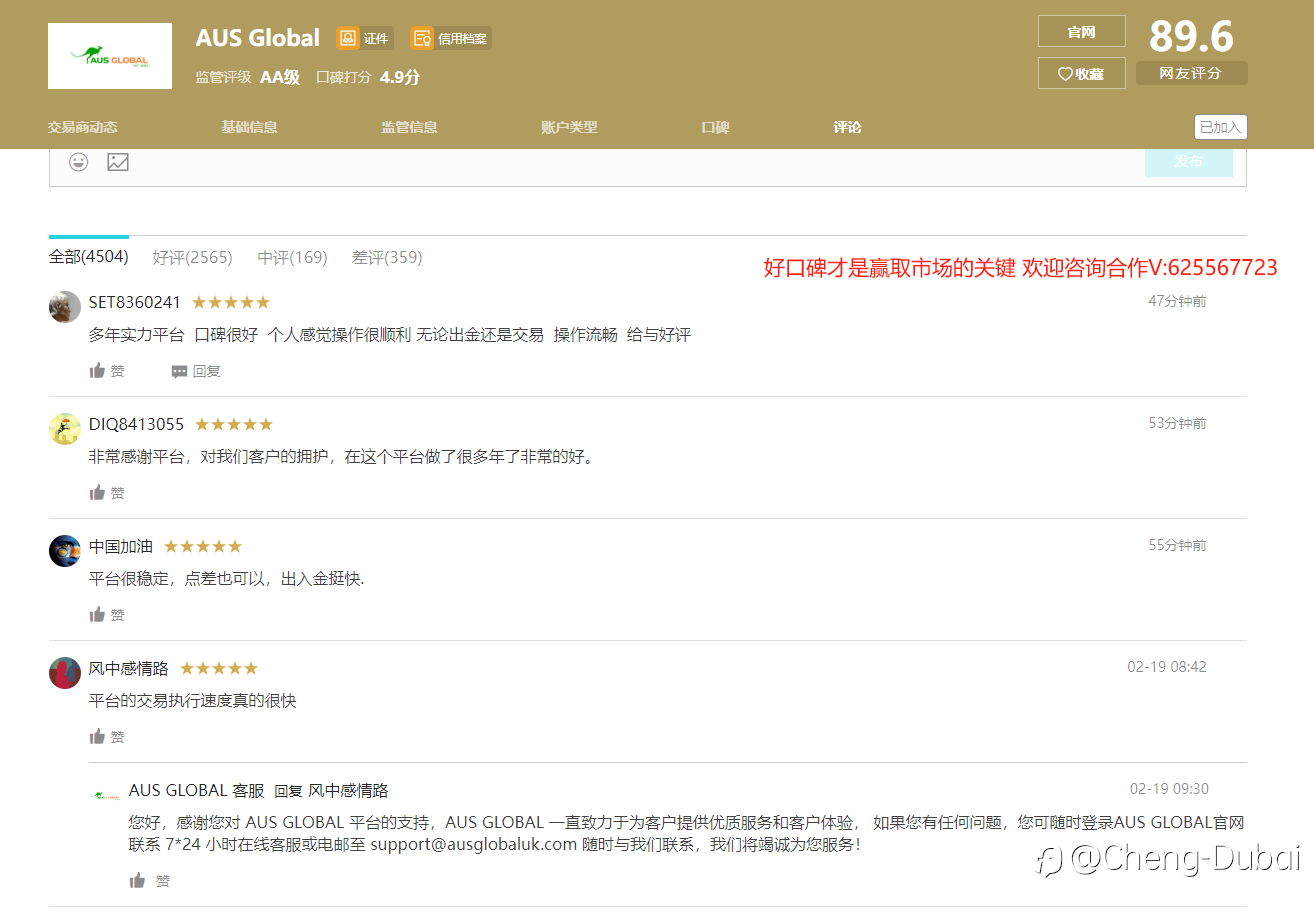Insert an image into the comment
Image resolution: width=1314 pixels, height=911 pixels.
pos(118,161)
